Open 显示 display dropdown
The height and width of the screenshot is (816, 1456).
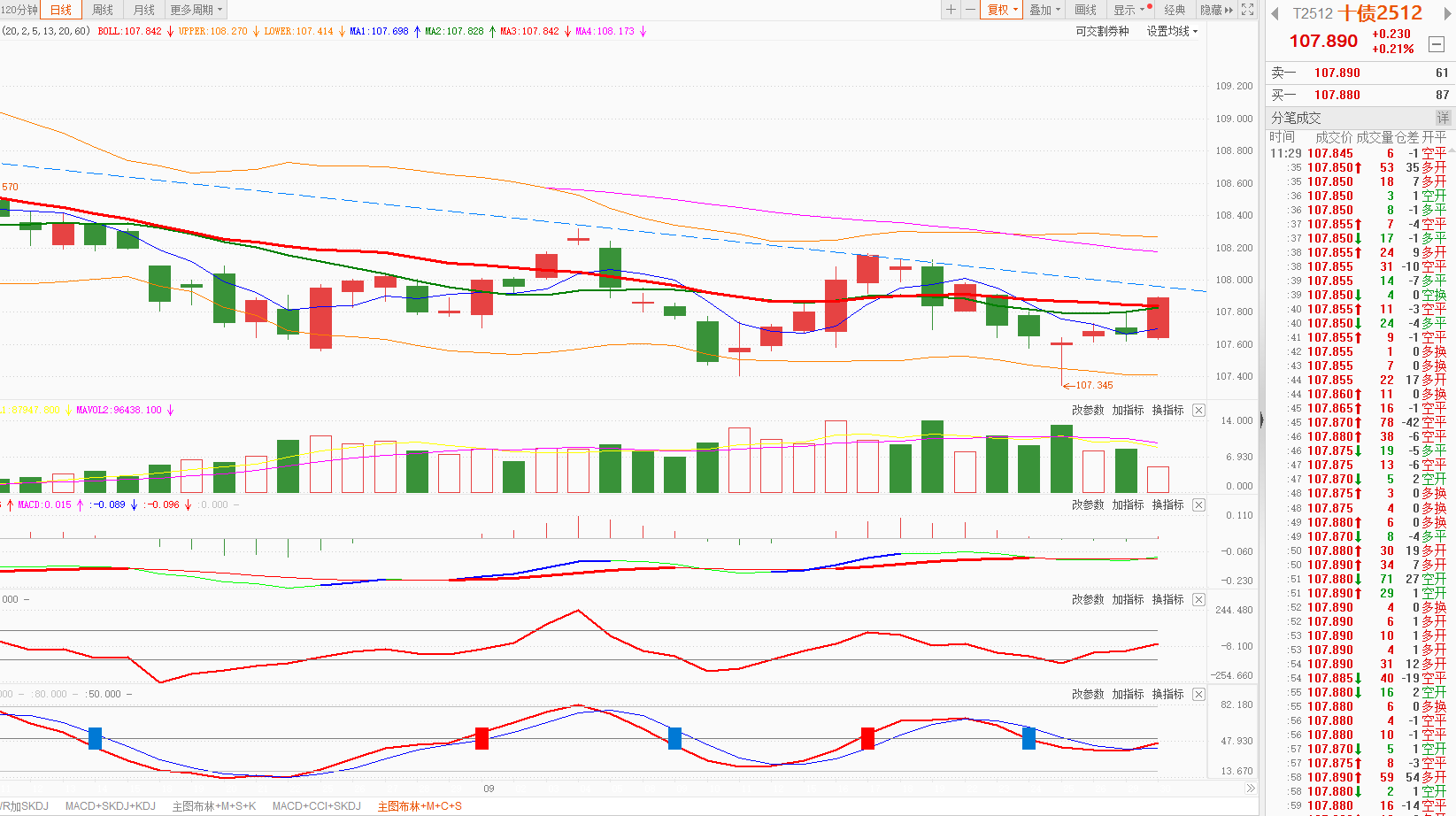[1129, 10]
